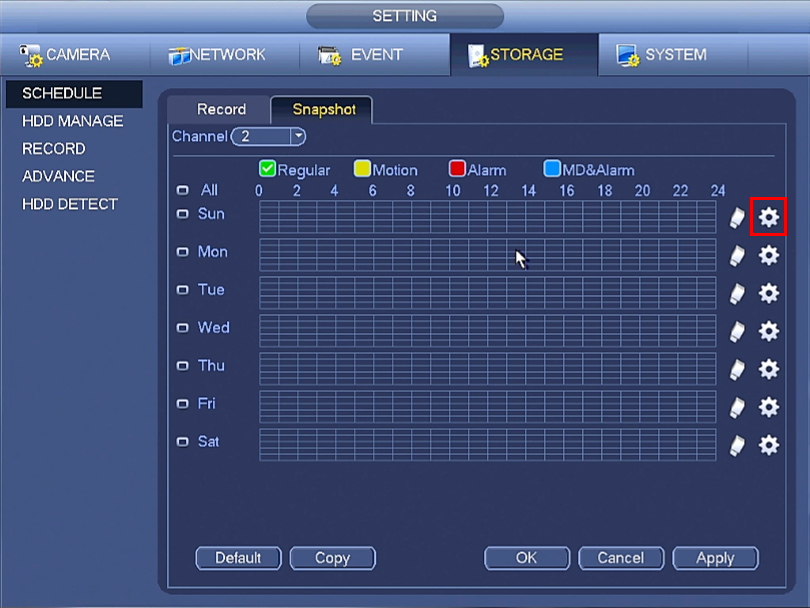Expand the Channel dropdown arrow

point(298,136)
